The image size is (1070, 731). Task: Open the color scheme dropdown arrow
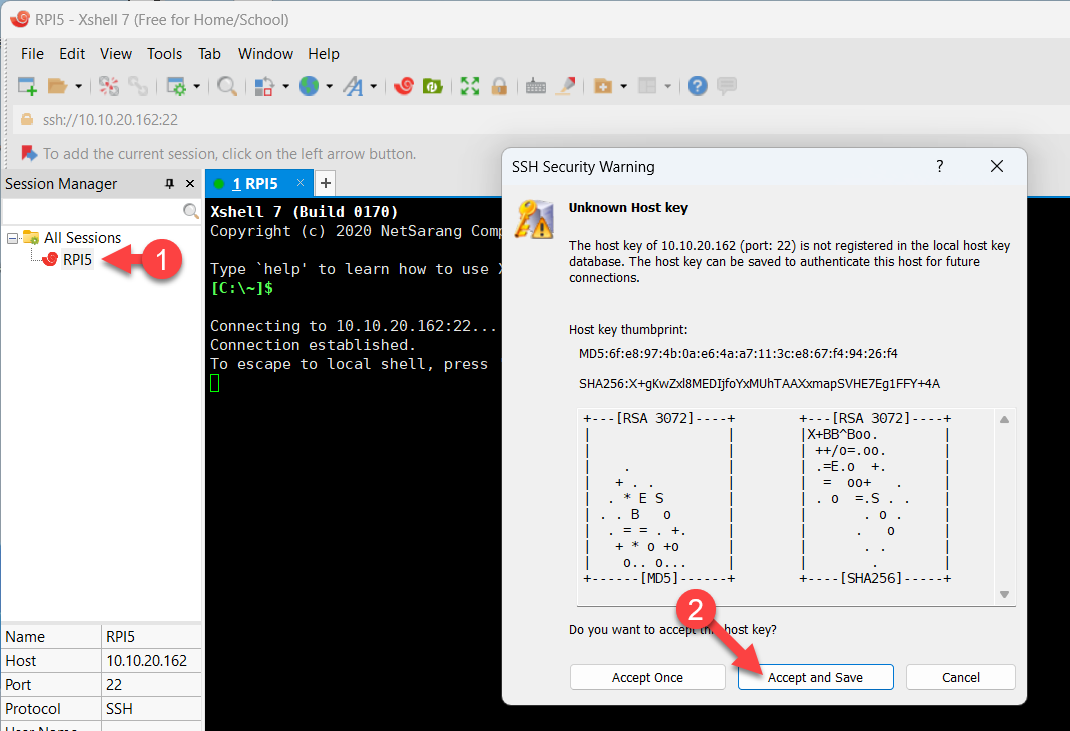[x=285, y=86]
